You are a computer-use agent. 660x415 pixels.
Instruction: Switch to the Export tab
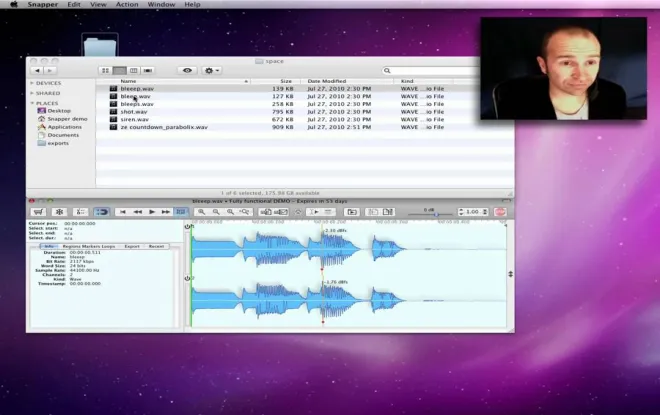[x=132, y=246]
